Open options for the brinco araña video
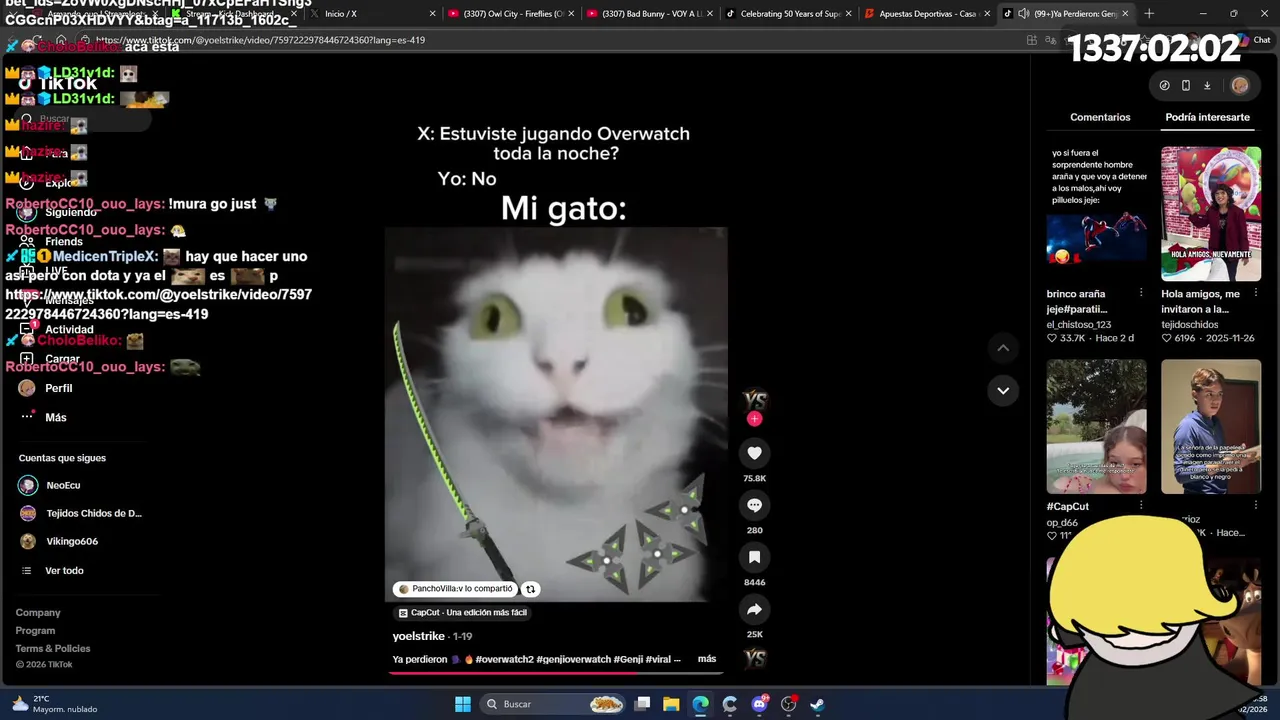The image size is (1280, 720). point(1141,293)
